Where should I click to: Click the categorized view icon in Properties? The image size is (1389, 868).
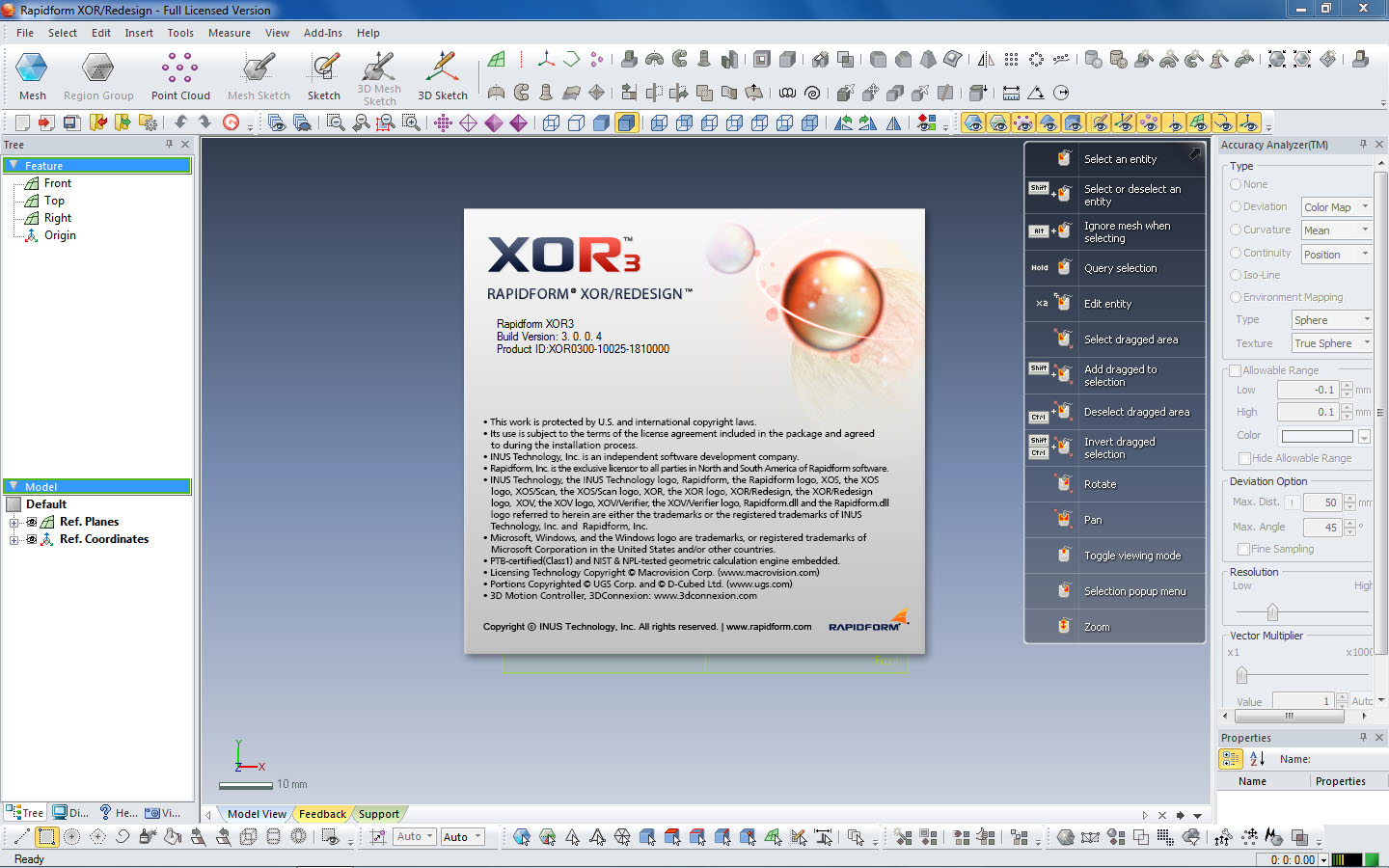tap(1231, 759)
